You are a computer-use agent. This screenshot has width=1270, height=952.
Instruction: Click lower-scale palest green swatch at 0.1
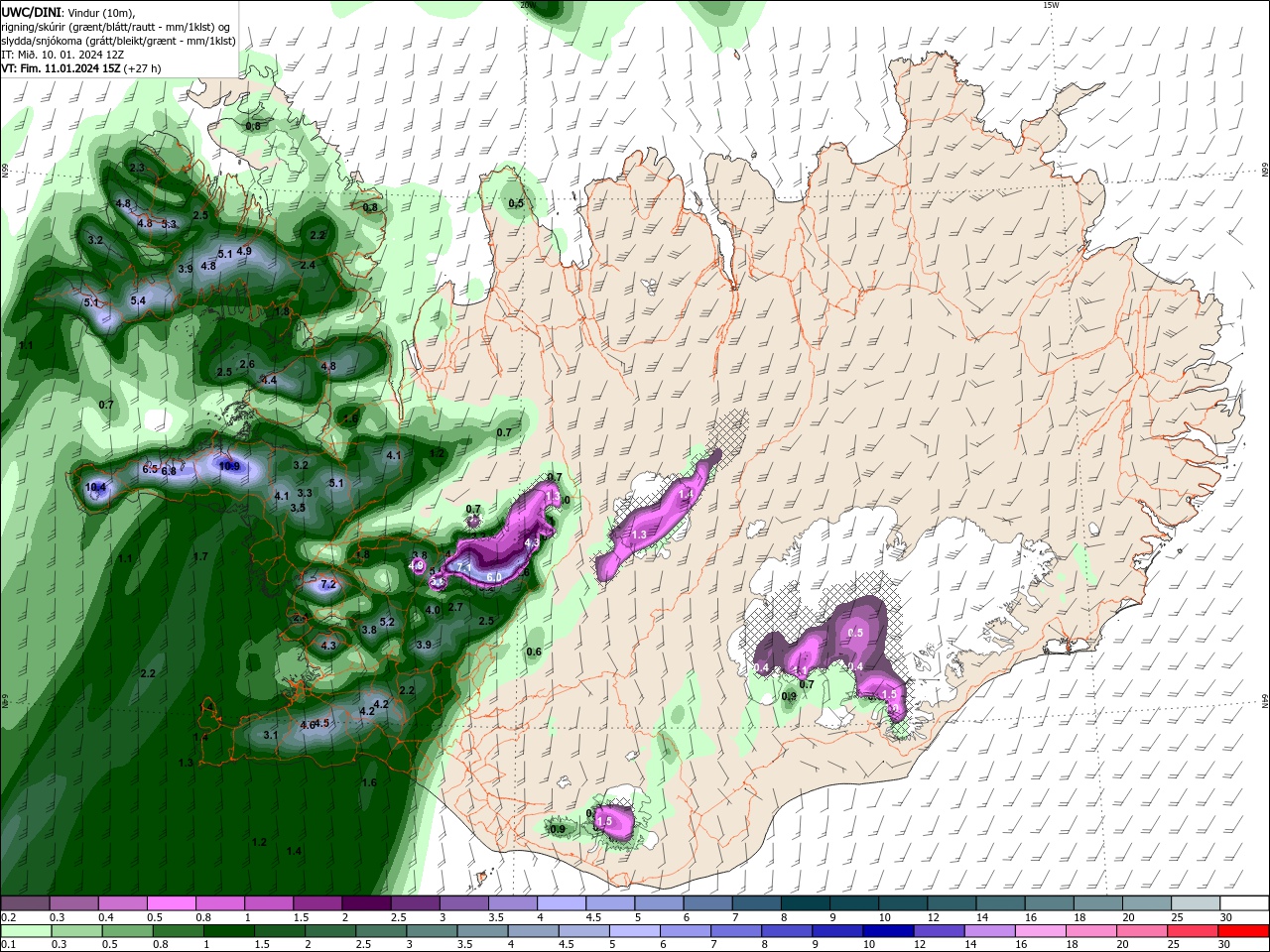pyautogui.click(x=25, y=931)
